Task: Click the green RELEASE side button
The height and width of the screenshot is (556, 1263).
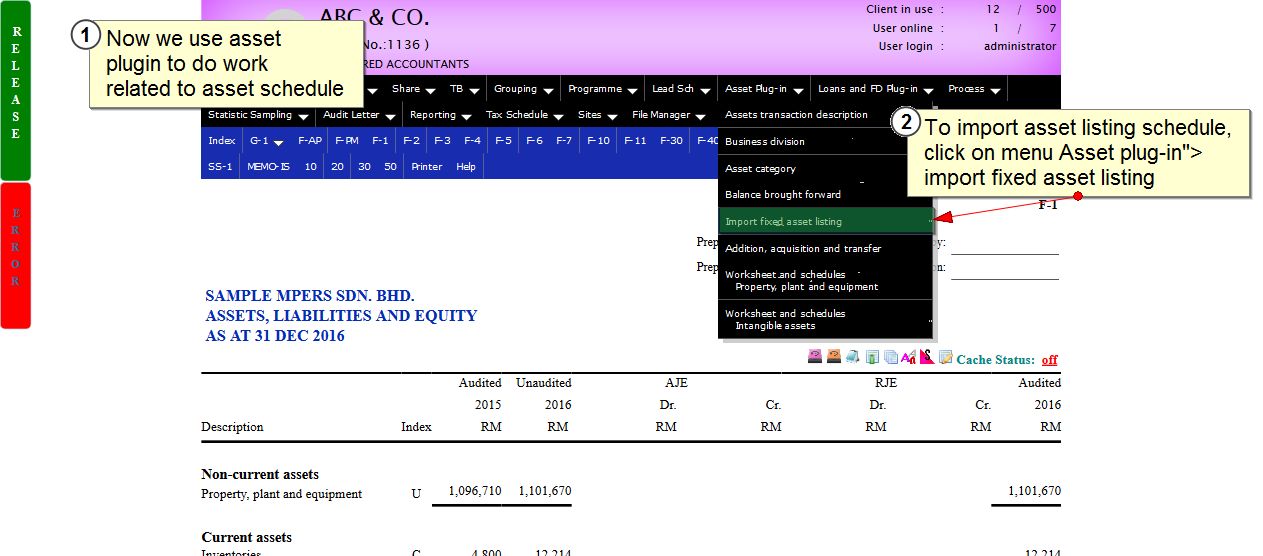Action: 16,90
